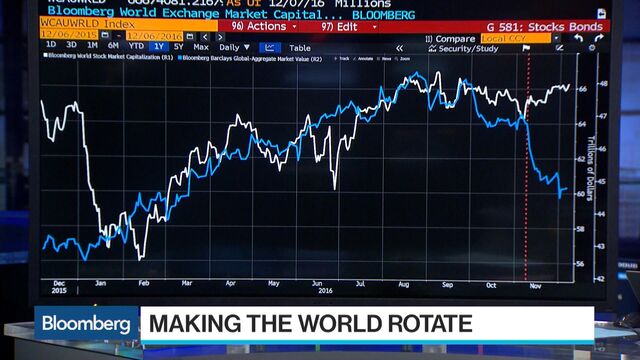640x360 pixels.
Task: Open calendar picker for start date 12/06/2015
Action: tap(105, 35)
